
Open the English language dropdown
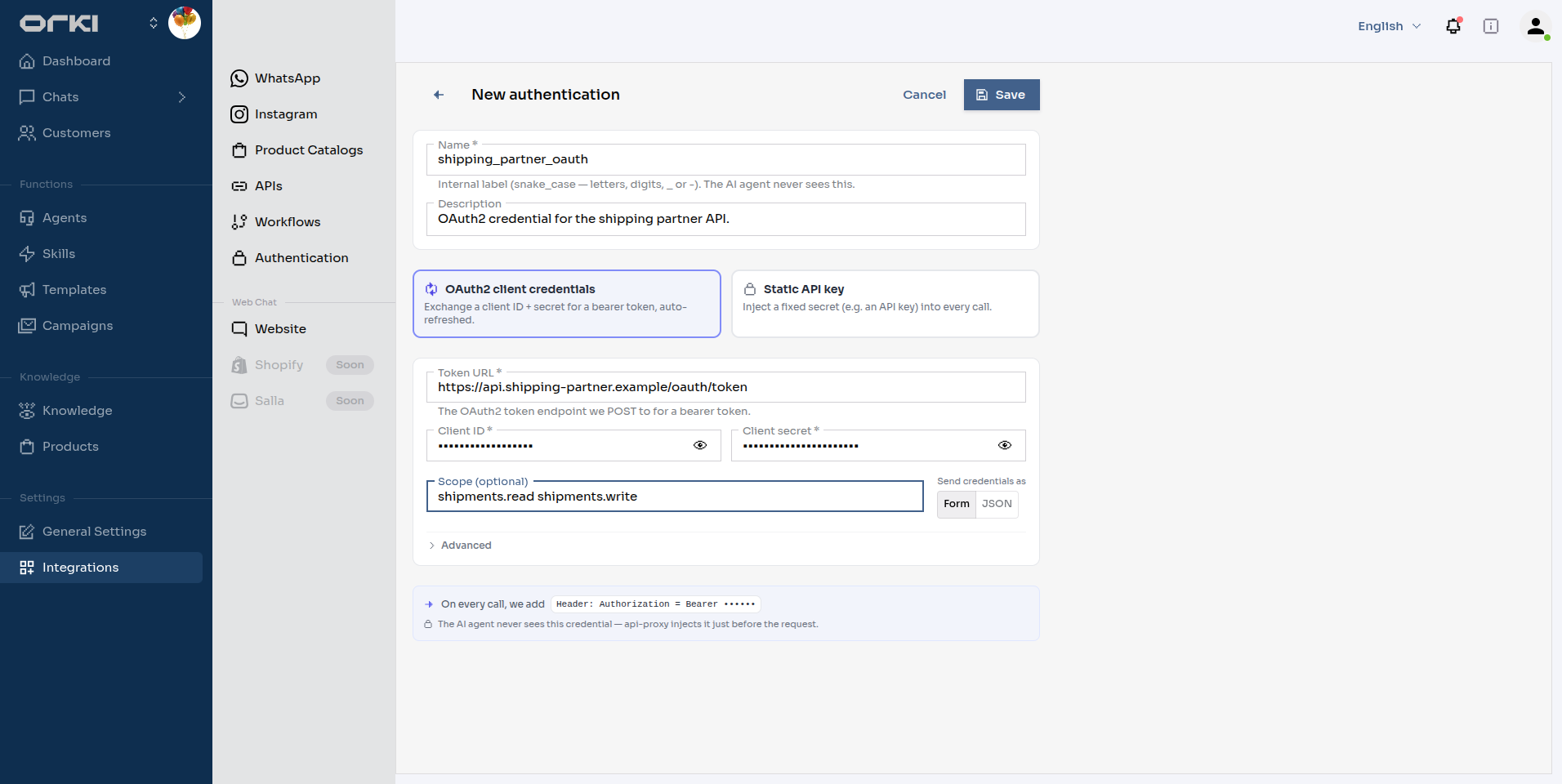[x=1390, y=26]
